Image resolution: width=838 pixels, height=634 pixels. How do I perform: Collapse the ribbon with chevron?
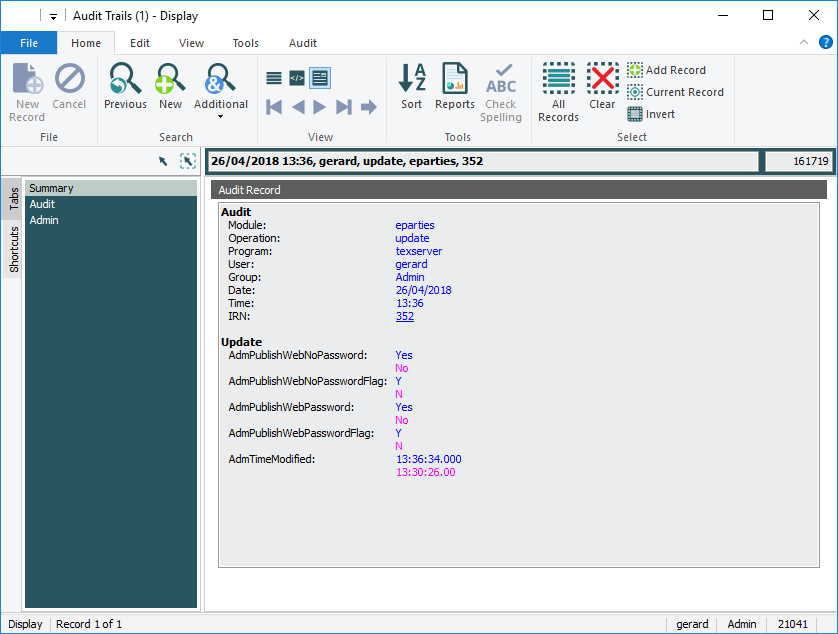pos(804,42)
